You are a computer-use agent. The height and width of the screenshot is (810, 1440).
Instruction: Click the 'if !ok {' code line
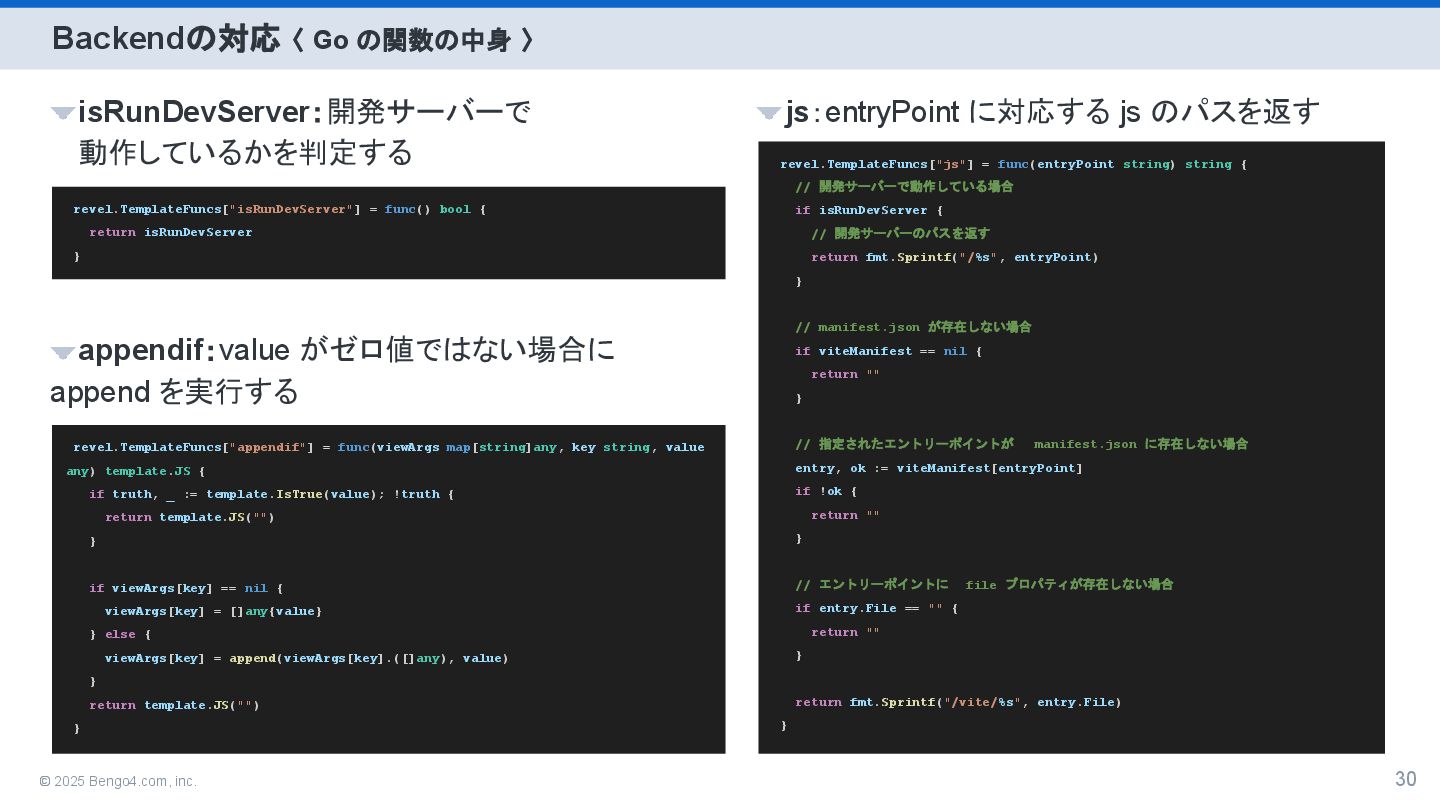[x=826, y=491]
